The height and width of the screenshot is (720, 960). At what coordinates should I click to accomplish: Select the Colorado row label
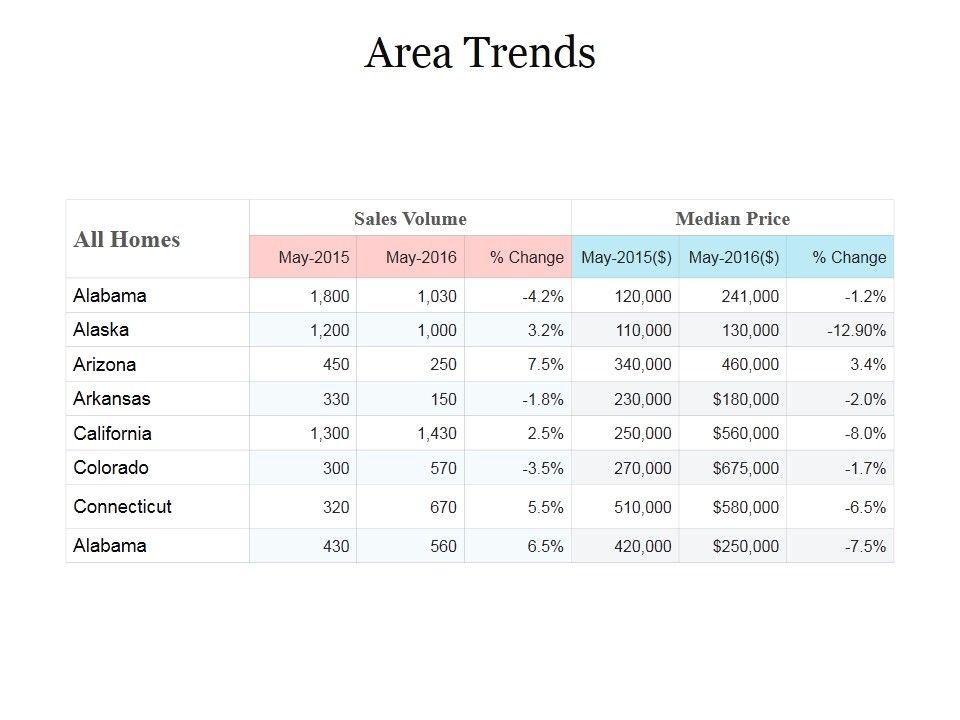click(157, 468)
